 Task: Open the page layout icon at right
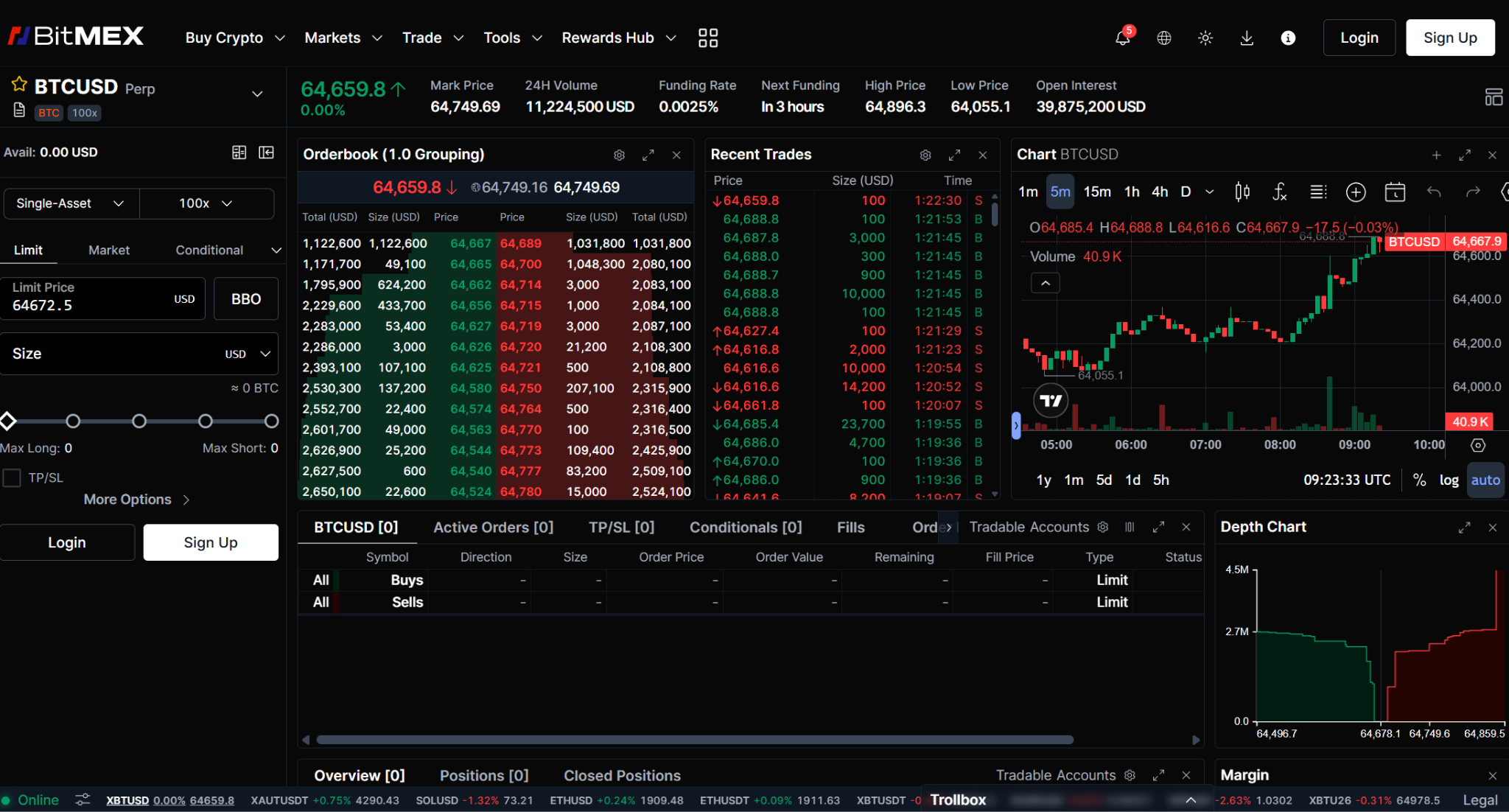pyautogui.click(x=1494, y=97)
